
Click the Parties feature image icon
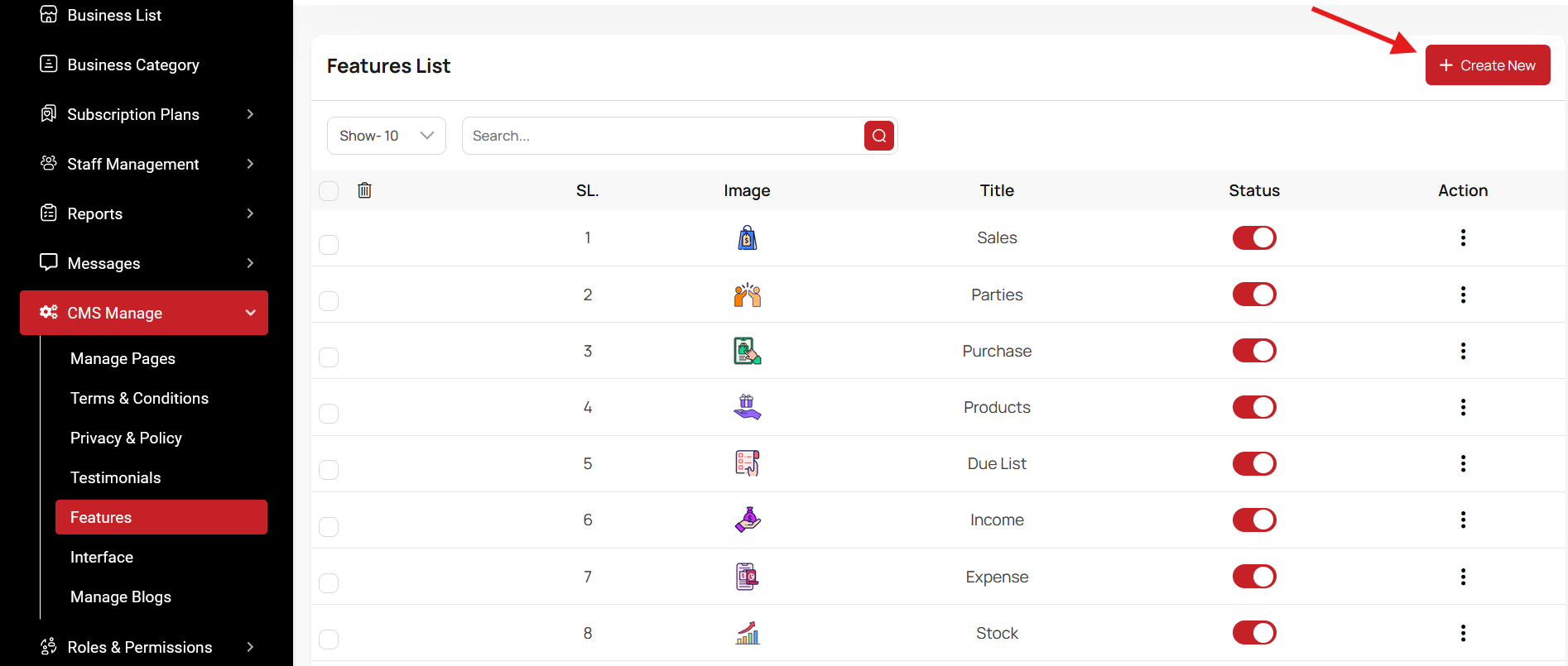pyautogui.click(x=747, y=295)
